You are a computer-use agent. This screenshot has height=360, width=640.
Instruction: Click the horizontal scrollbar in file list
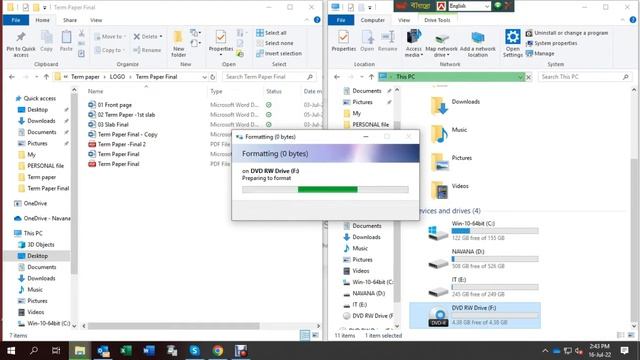tap(173, 326)
